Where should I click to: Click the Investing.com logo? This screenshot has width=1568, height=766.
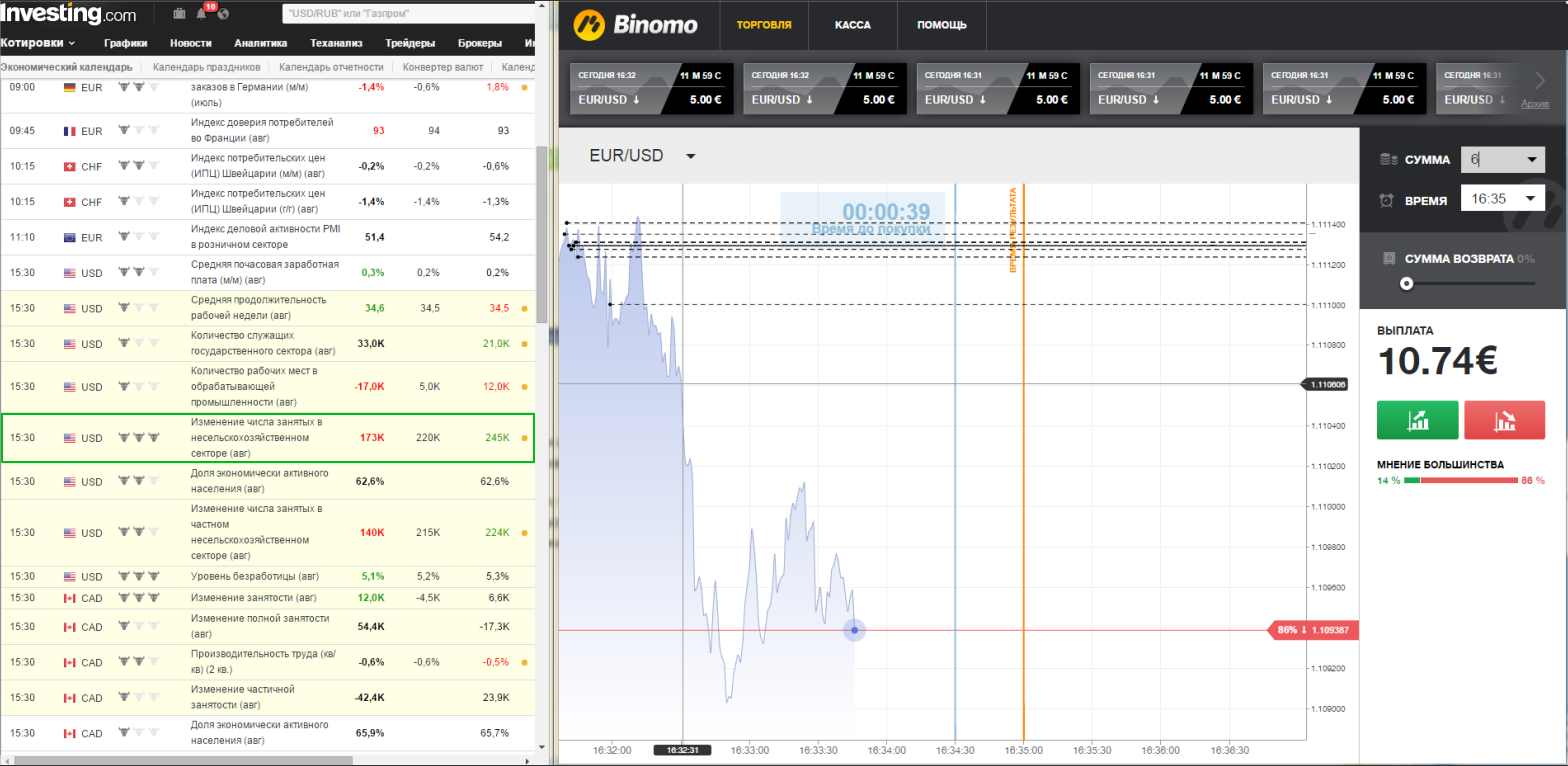[68, 14]
